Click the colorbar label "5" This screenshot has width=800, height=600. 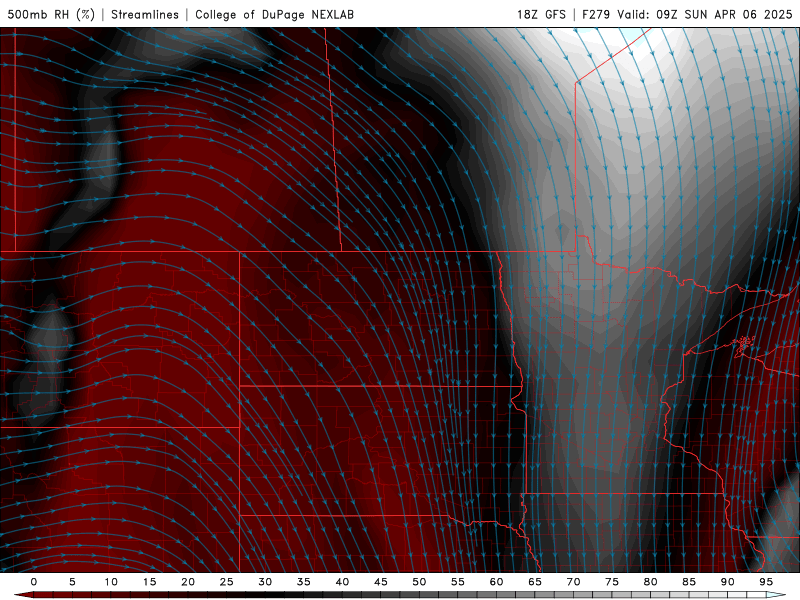pyautogui.click(x=72, y=582)
